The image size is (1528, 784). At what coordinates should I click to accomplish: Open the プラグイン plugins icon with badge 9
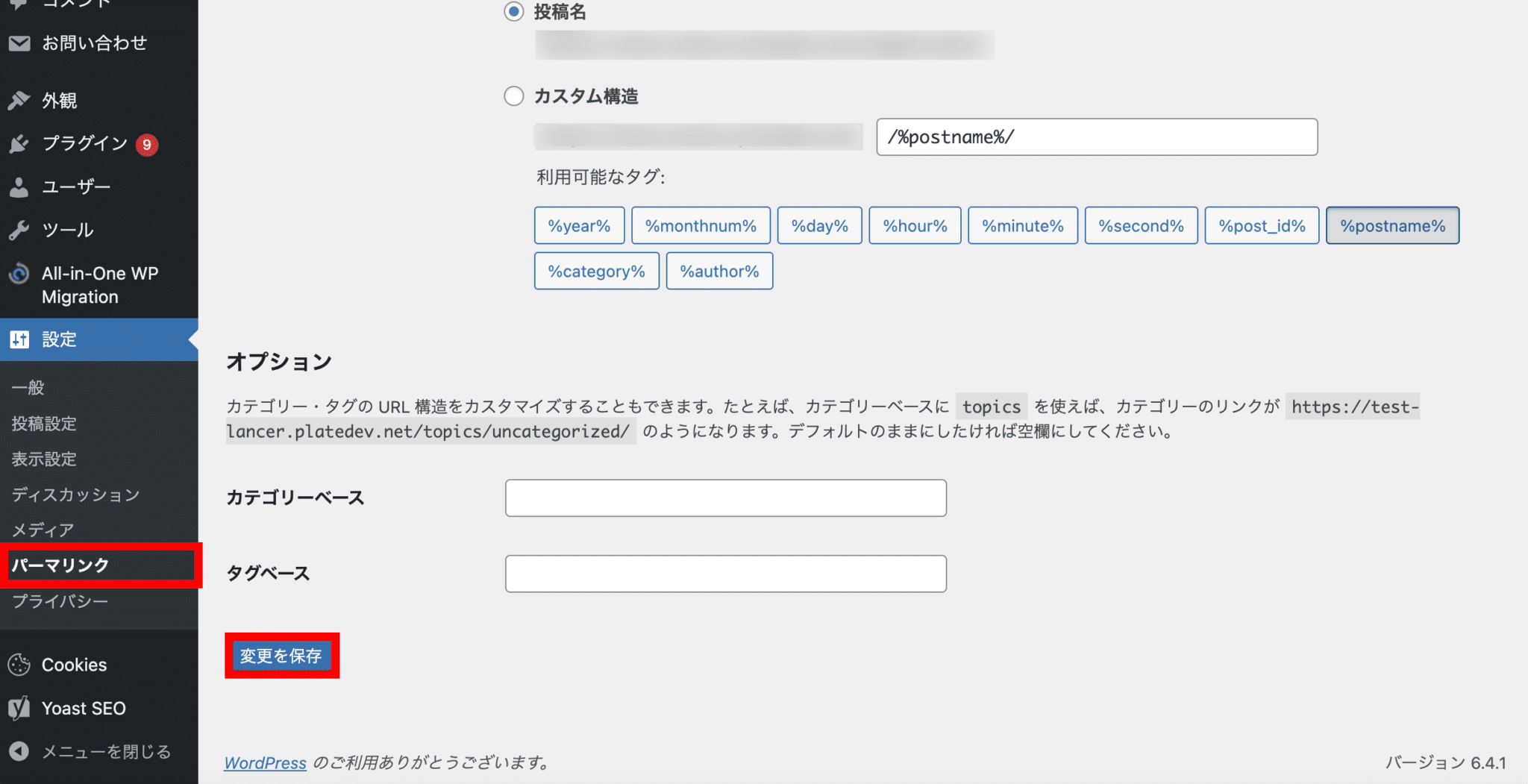coord(19,143)
